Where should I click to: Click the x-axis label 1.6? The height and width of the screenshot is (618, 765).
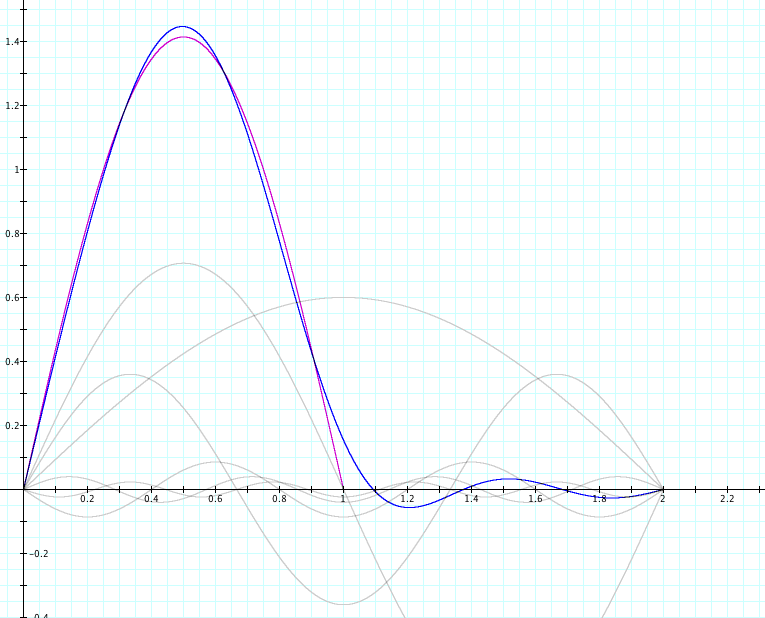coord(535,498)
